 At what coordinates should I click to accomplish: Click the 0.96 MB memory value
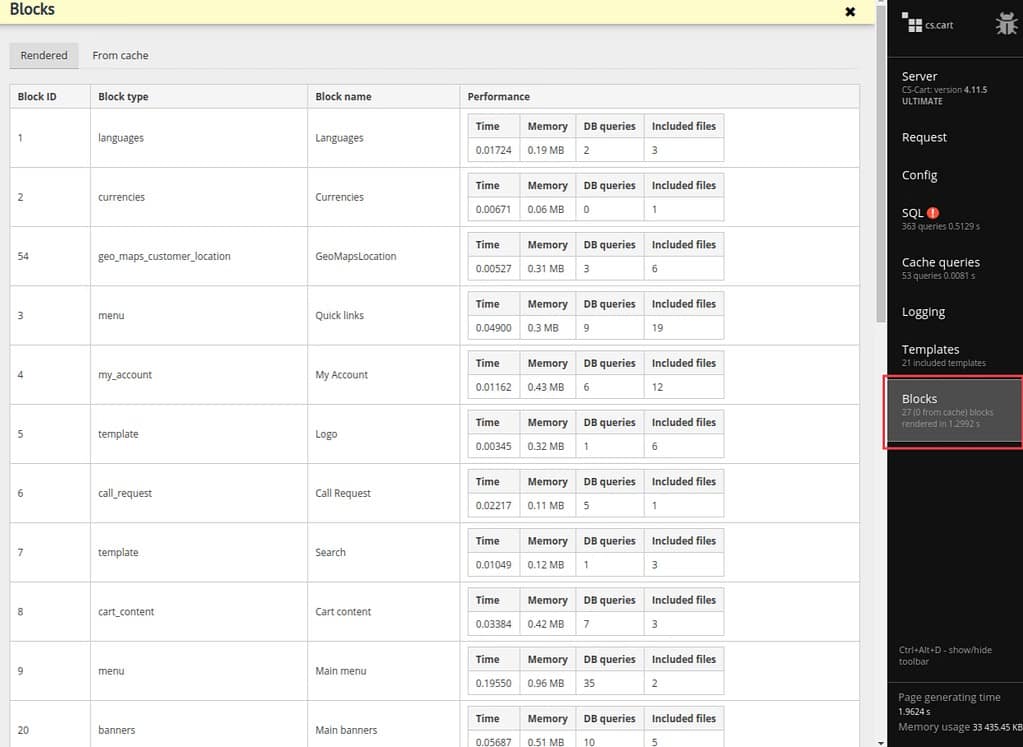(545, 683)
